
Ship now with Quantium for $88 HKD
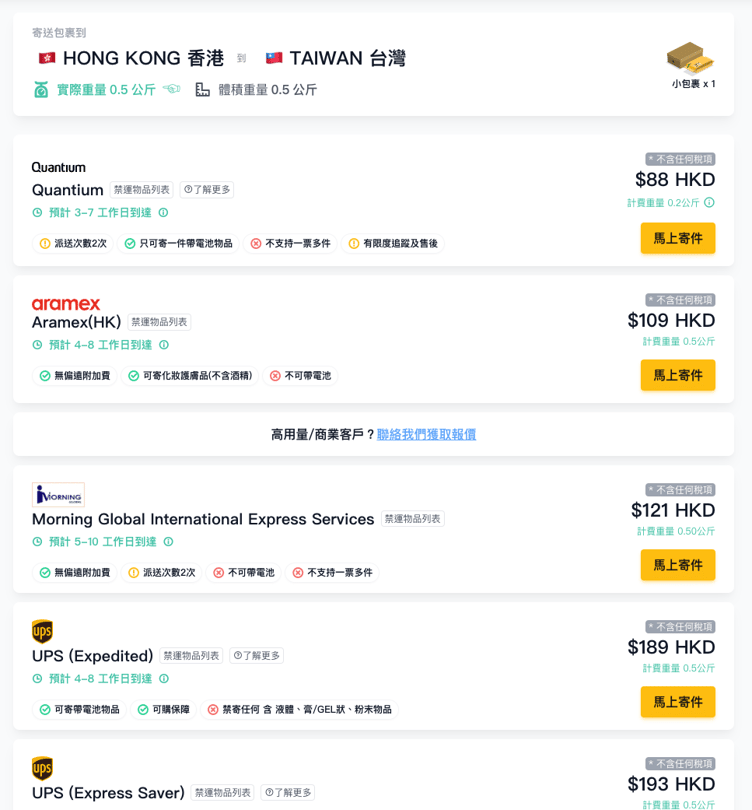click(678, 238)
